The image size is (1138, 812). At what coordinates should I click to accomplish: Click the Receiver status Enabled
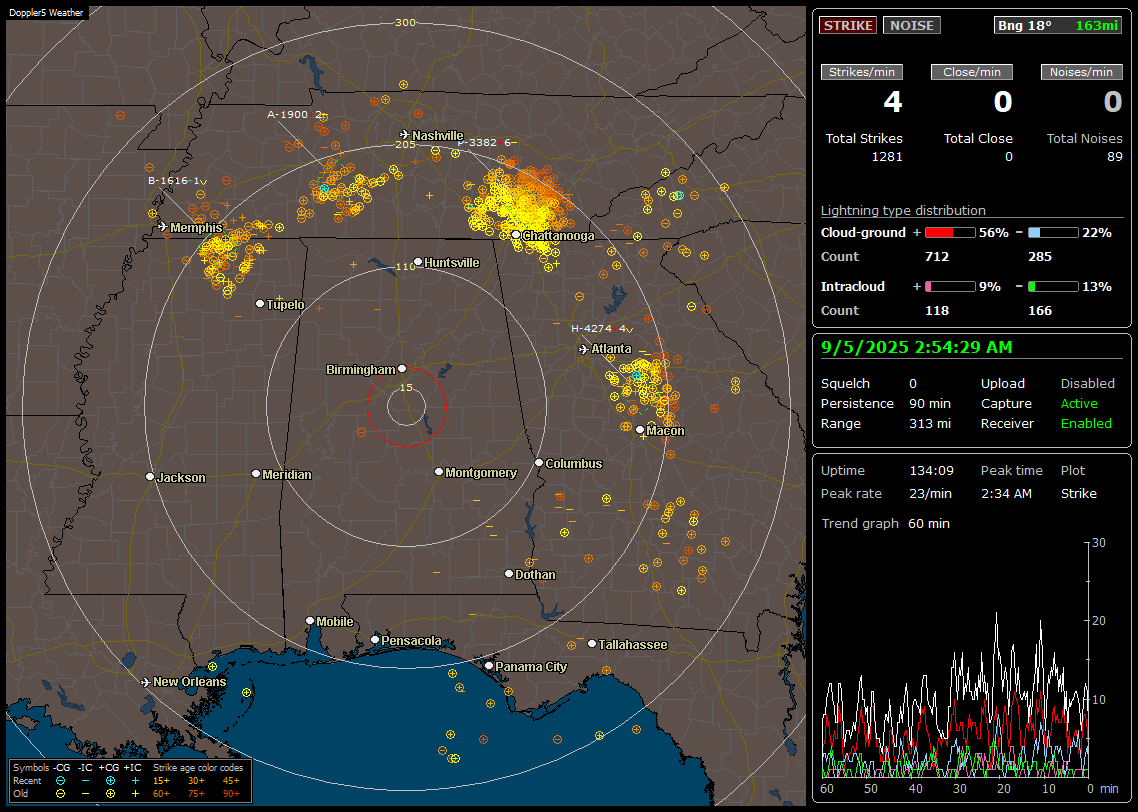pos(1086,424)
